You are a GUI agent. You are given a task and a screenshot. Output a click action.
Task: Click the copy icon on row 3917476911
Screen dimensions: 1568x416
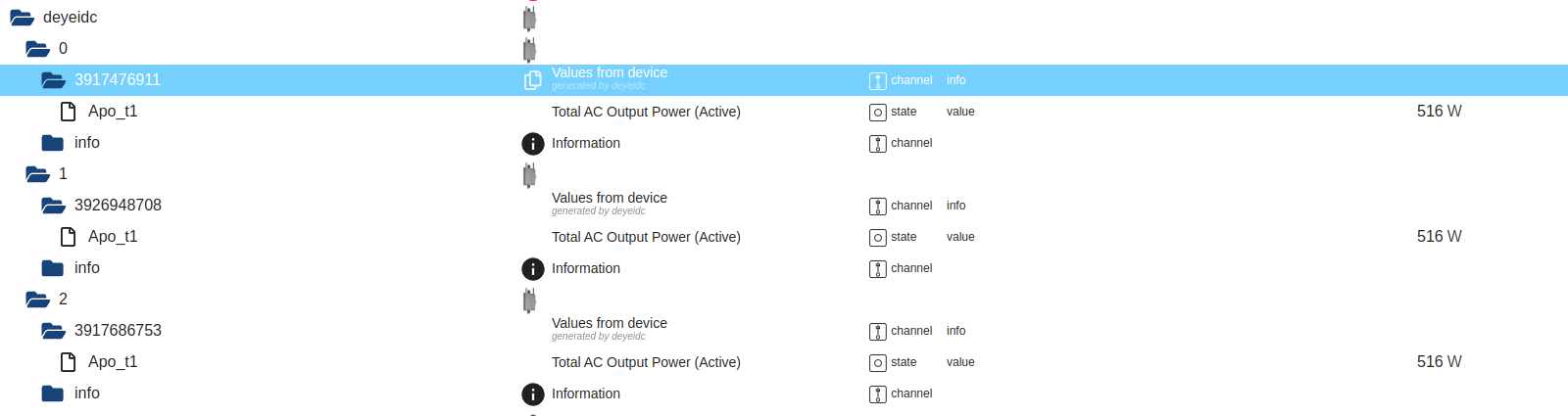[532, 80]
